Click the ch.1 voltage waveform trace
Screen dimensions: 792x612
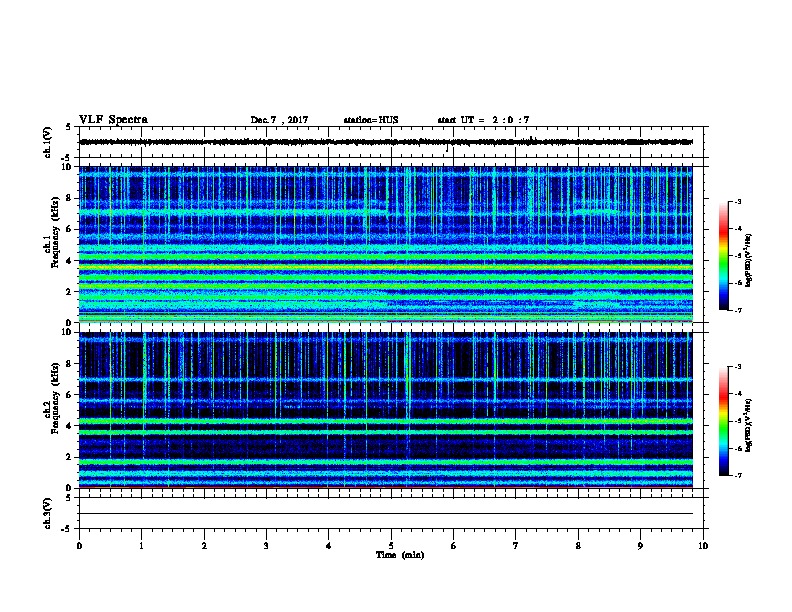click(386, 142)
